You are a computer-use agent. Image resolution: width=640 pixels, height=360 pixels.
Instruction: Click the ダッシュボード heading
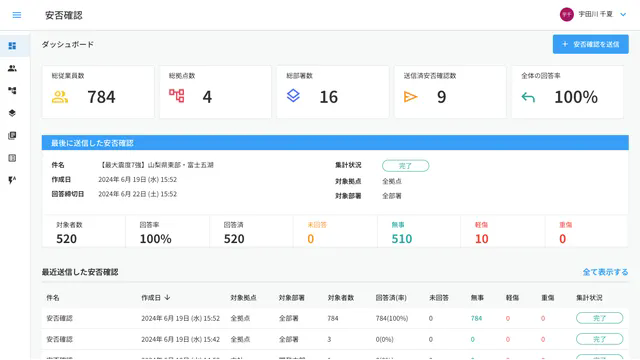[x=68, y=44]
